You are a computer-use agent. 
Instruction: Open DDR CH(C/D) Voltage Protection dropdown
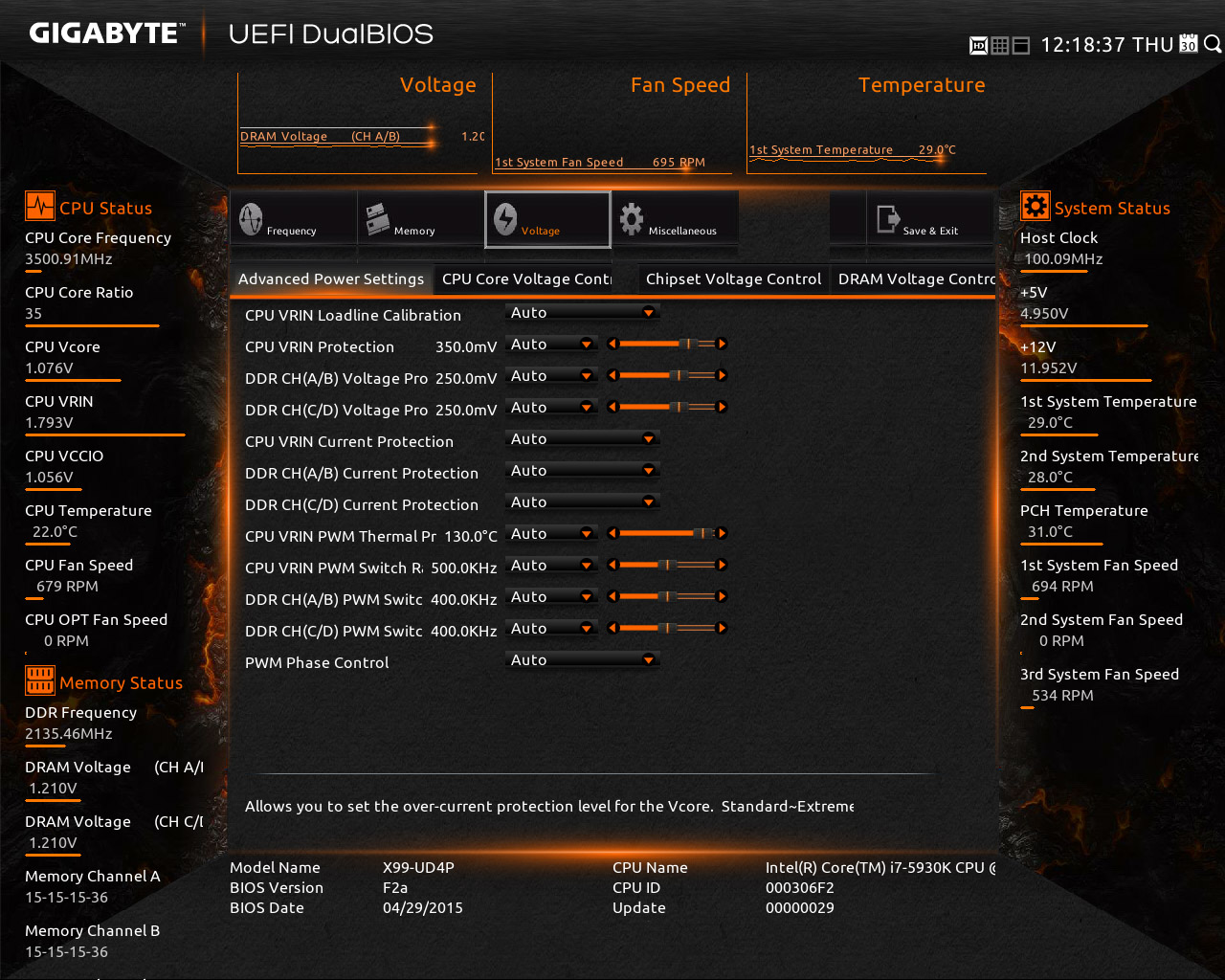(x=552, y=408)
